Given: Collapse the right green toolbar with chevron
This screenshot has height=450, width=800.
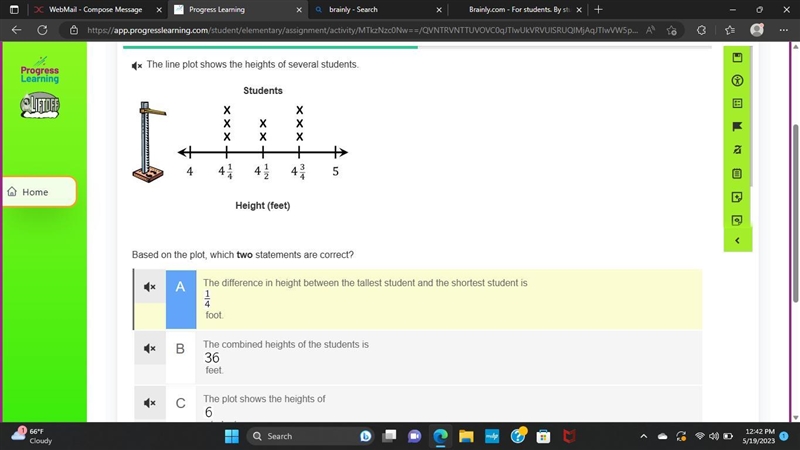Looking at the screenshot, I should (737, 240).
